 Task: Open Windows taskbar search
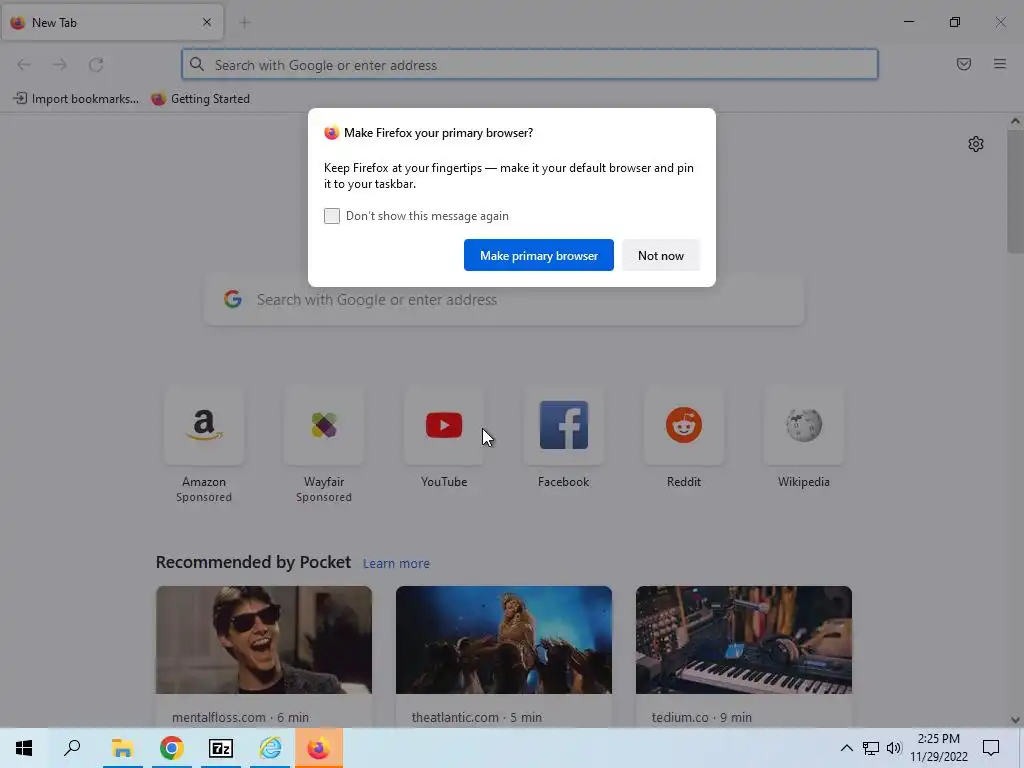pyautogui.click(x=72, y=748)
